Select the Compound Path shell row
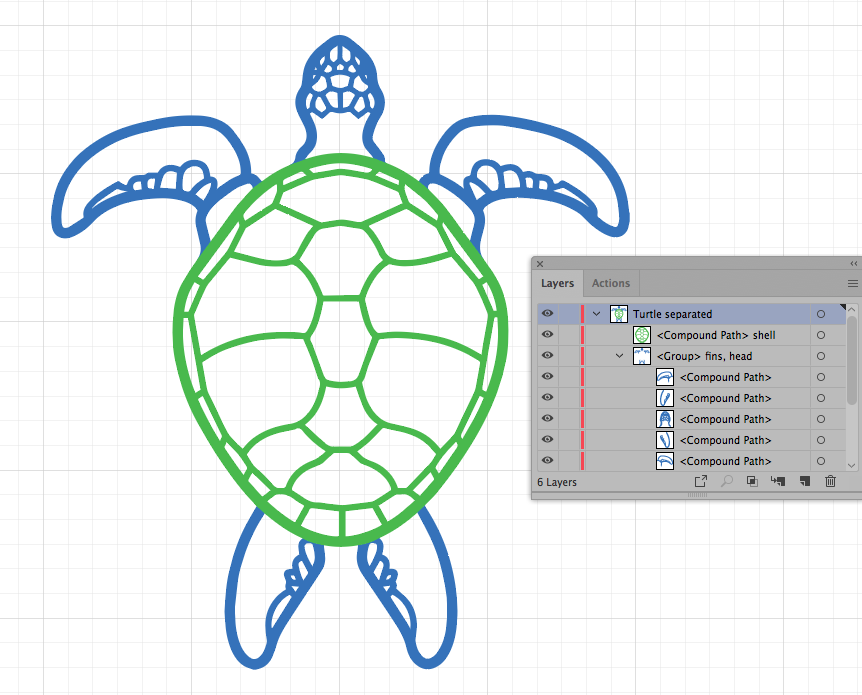862x695 pixels. [715, 335]
